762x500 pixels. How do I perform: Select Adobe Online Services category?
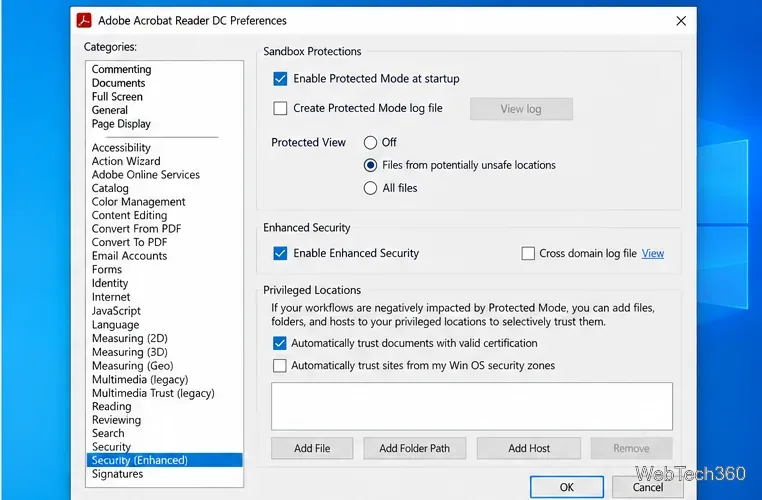[x=146, y=175]
